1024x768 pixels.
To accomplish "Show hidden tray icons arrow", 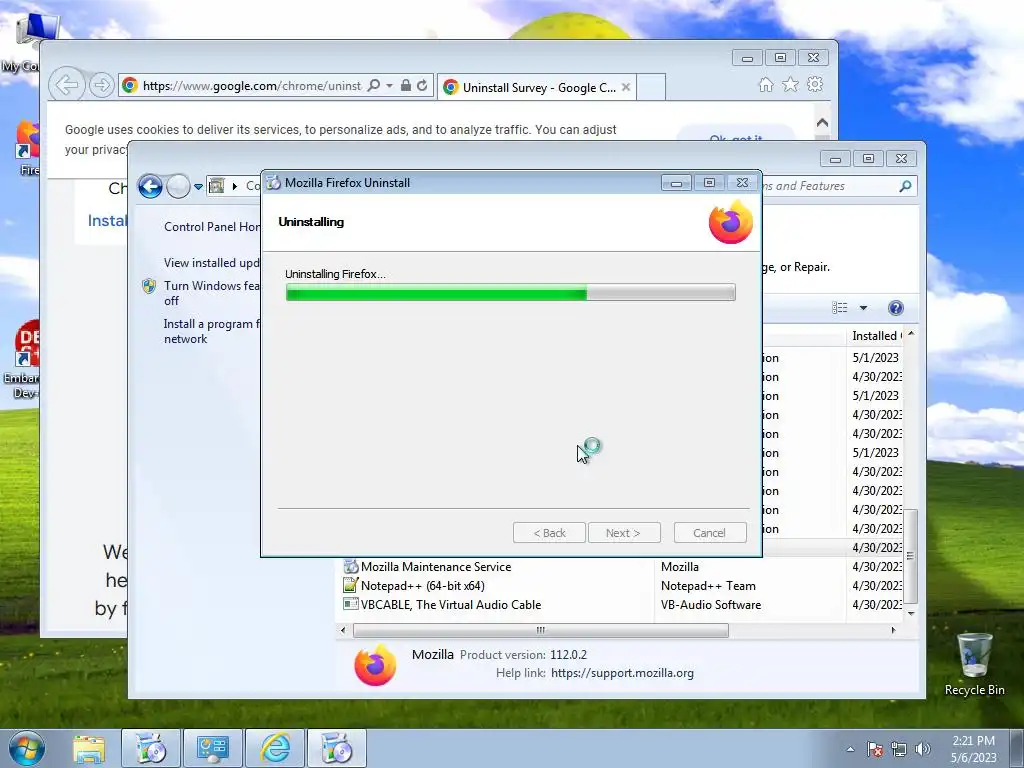I will pos(850,749).
